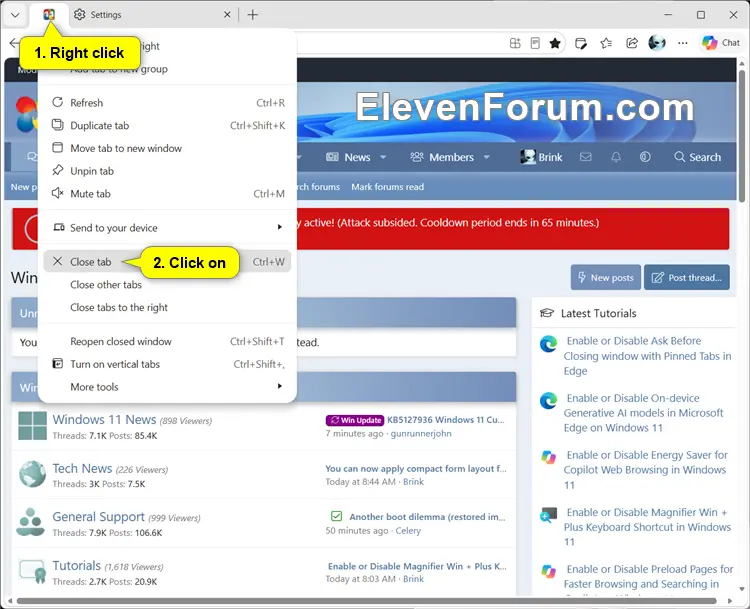Open the alerts bell icon
Screen dimensions: 750x609
tap(616, 157)
